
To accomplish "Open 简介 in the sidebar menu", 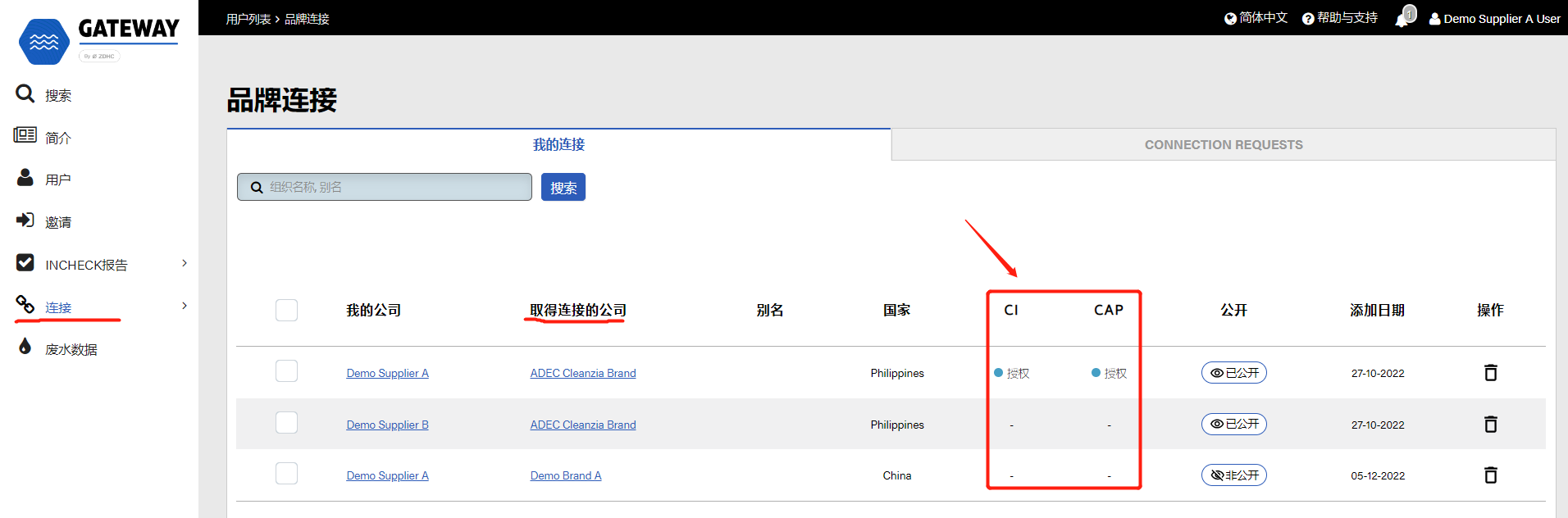I will (58, 139).
